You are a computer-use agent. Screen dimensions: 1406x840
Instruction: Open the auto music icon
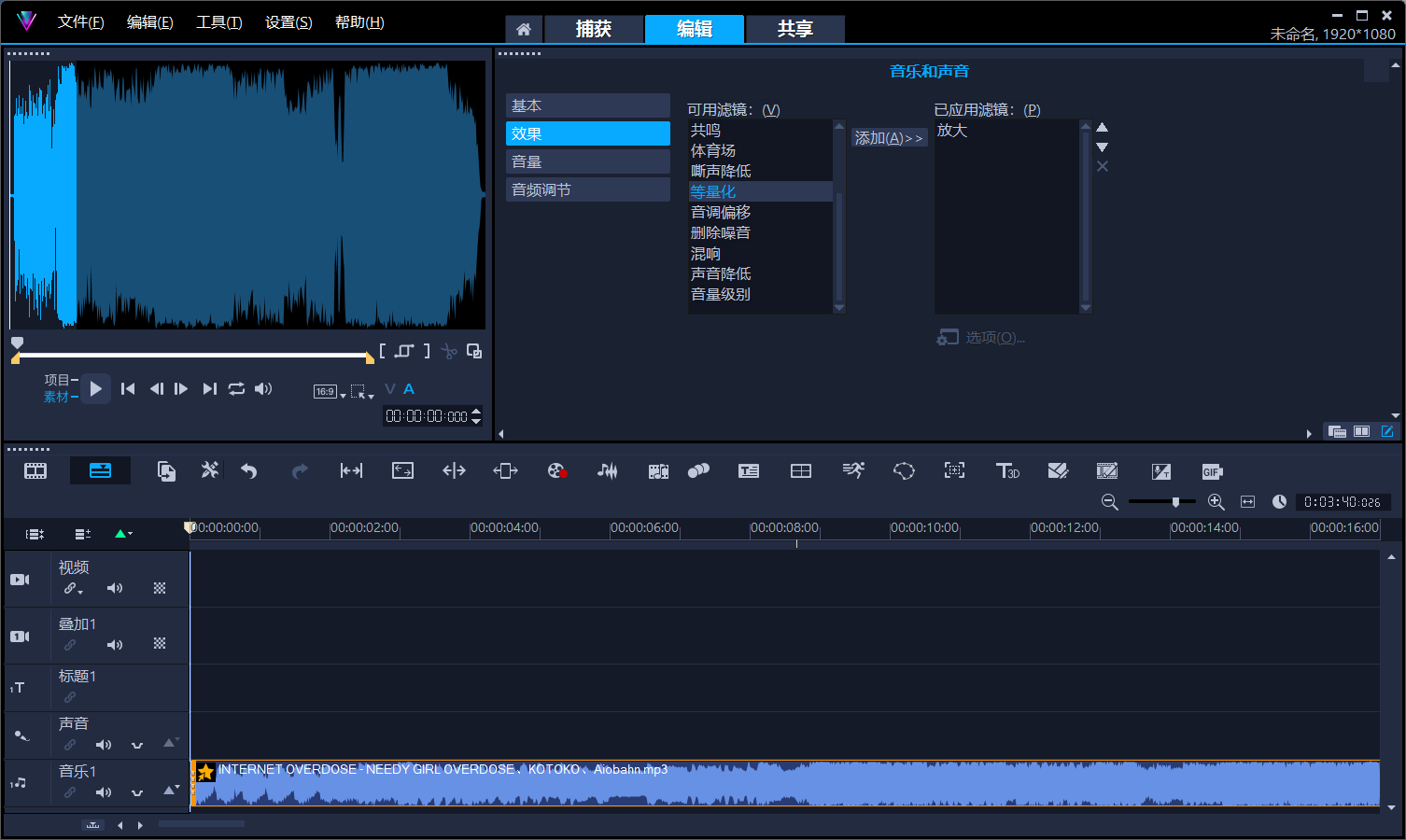pos(658,471)
